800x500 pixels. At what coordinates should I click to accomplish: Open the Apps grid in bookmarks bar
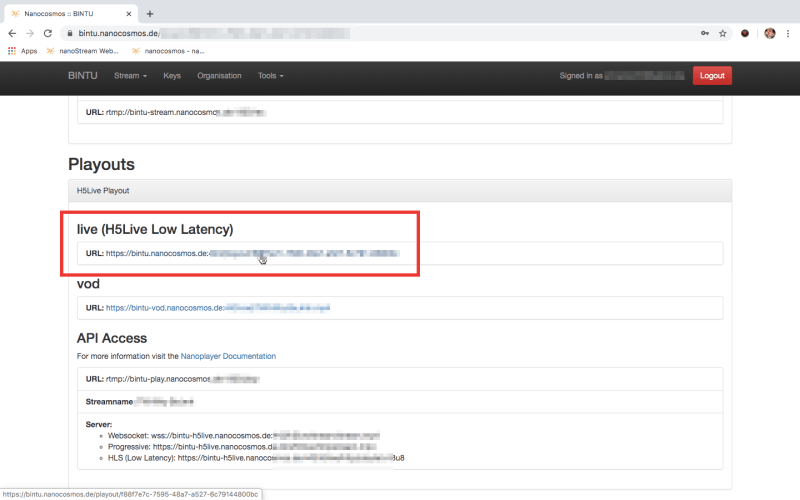pos(22,50)
